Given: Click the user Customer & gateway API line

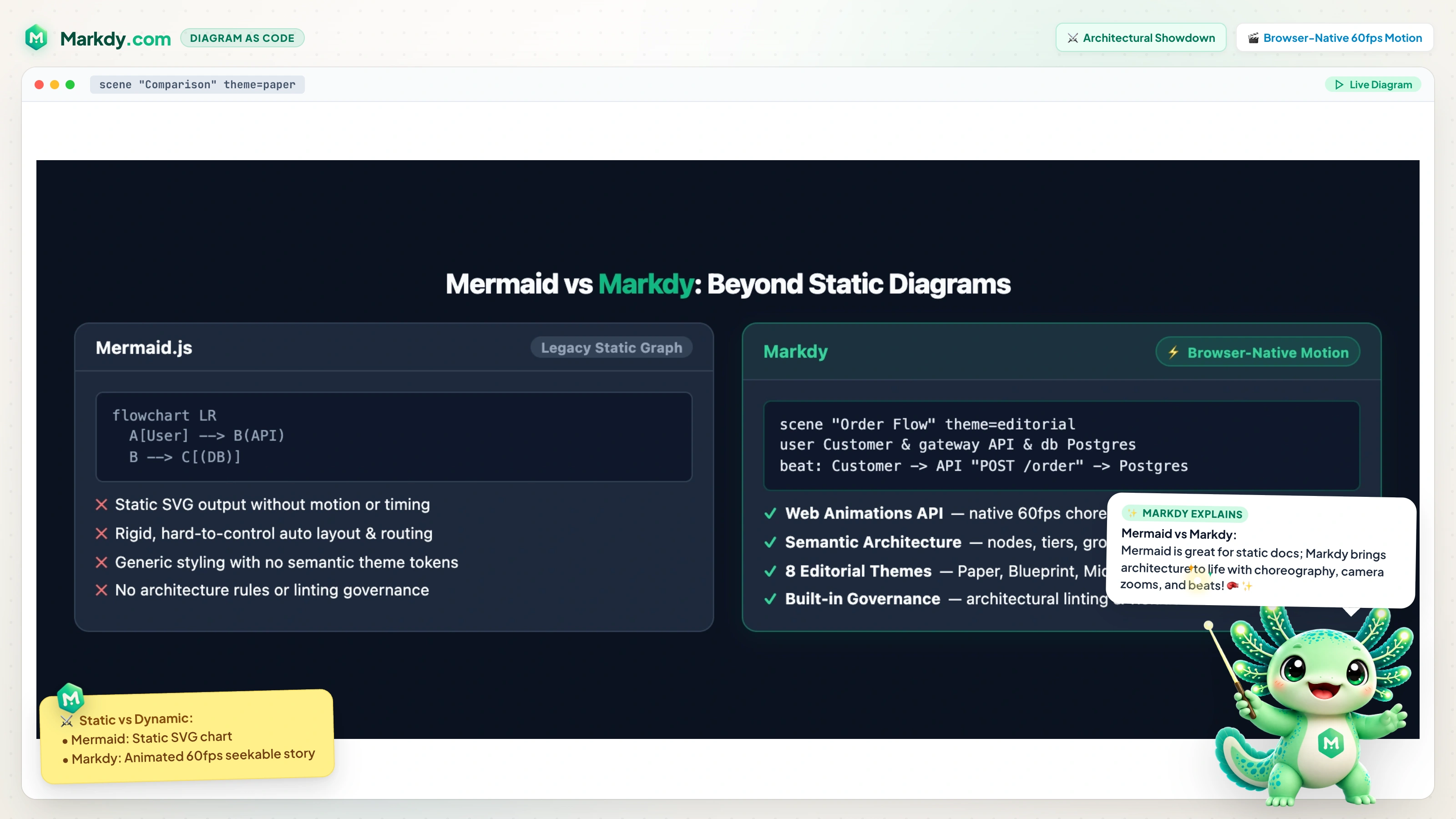Looking at the screenshot, I should [x=957, y=445].
